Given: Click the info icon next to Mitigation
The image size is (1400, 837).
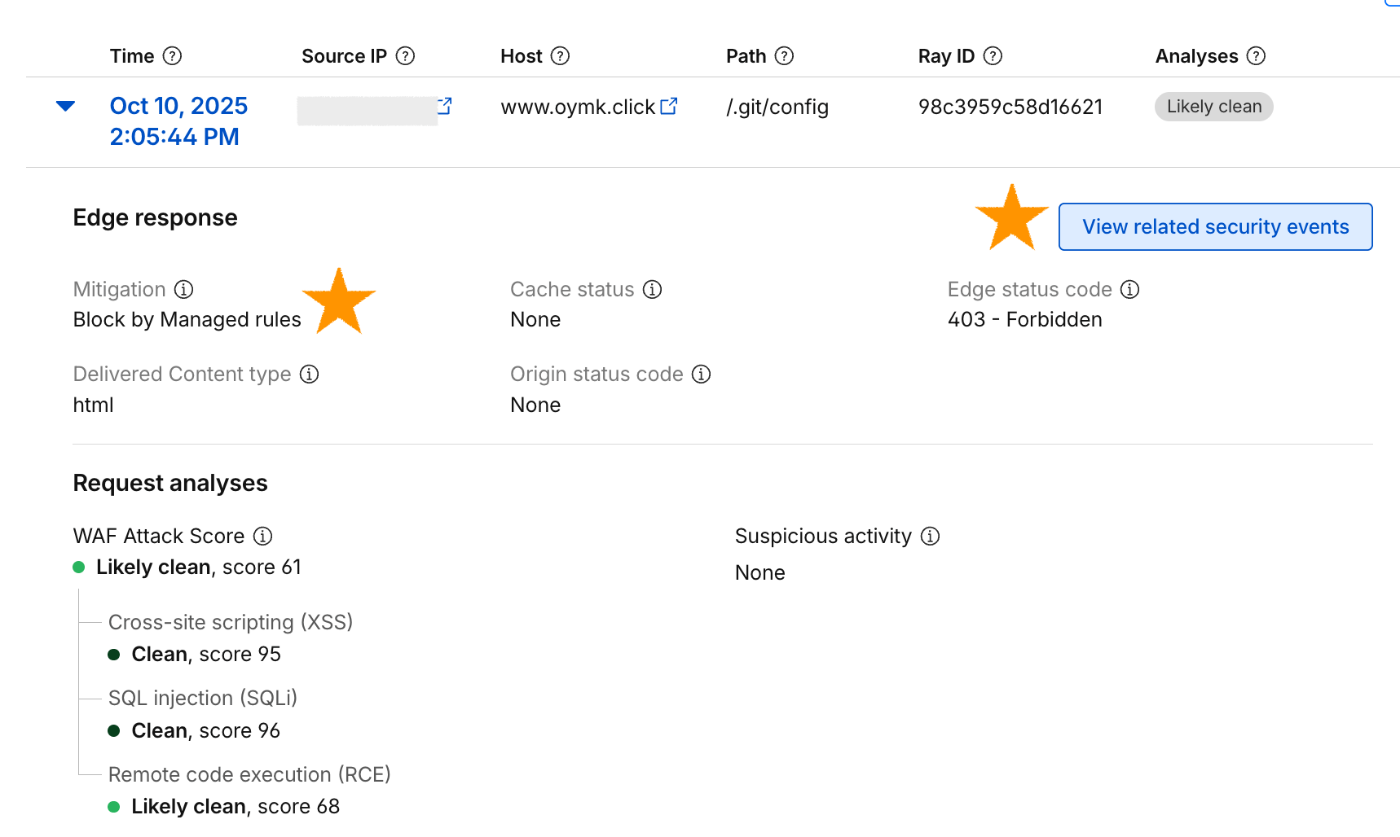Looking at the screenshot, I should tap(183, 290).
